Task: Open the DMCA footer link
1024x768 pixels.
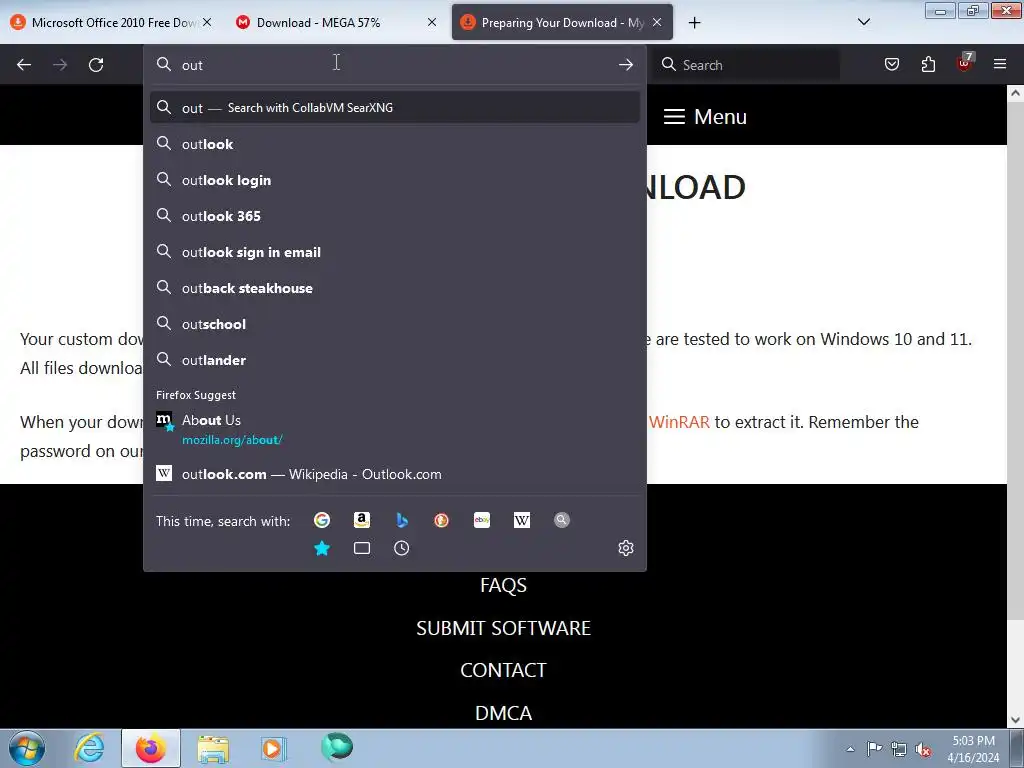Action: pos(504,712)
